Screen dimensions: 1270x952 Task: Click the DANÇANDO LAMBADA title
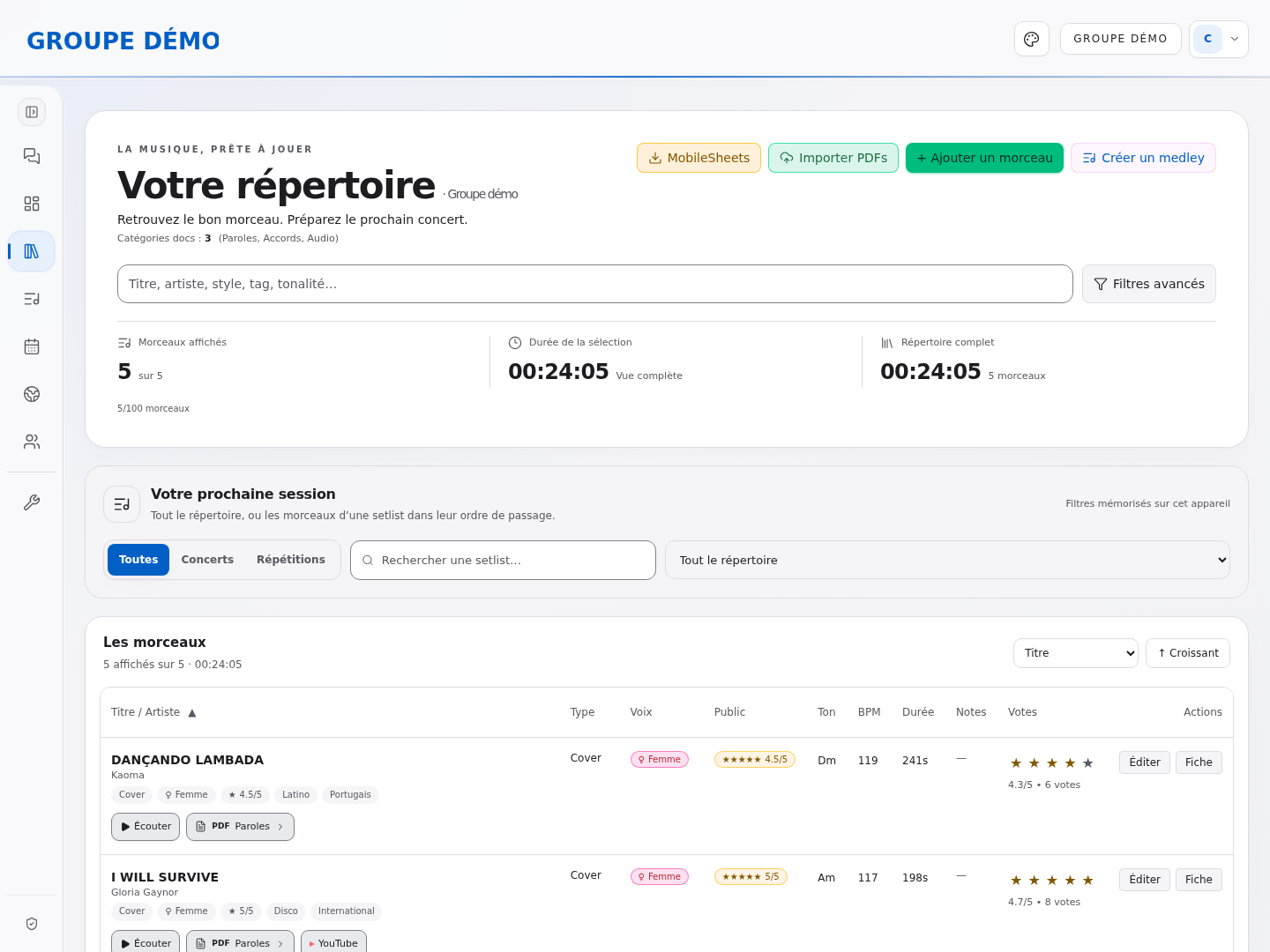pyautogui.click(x=187, y=760)
